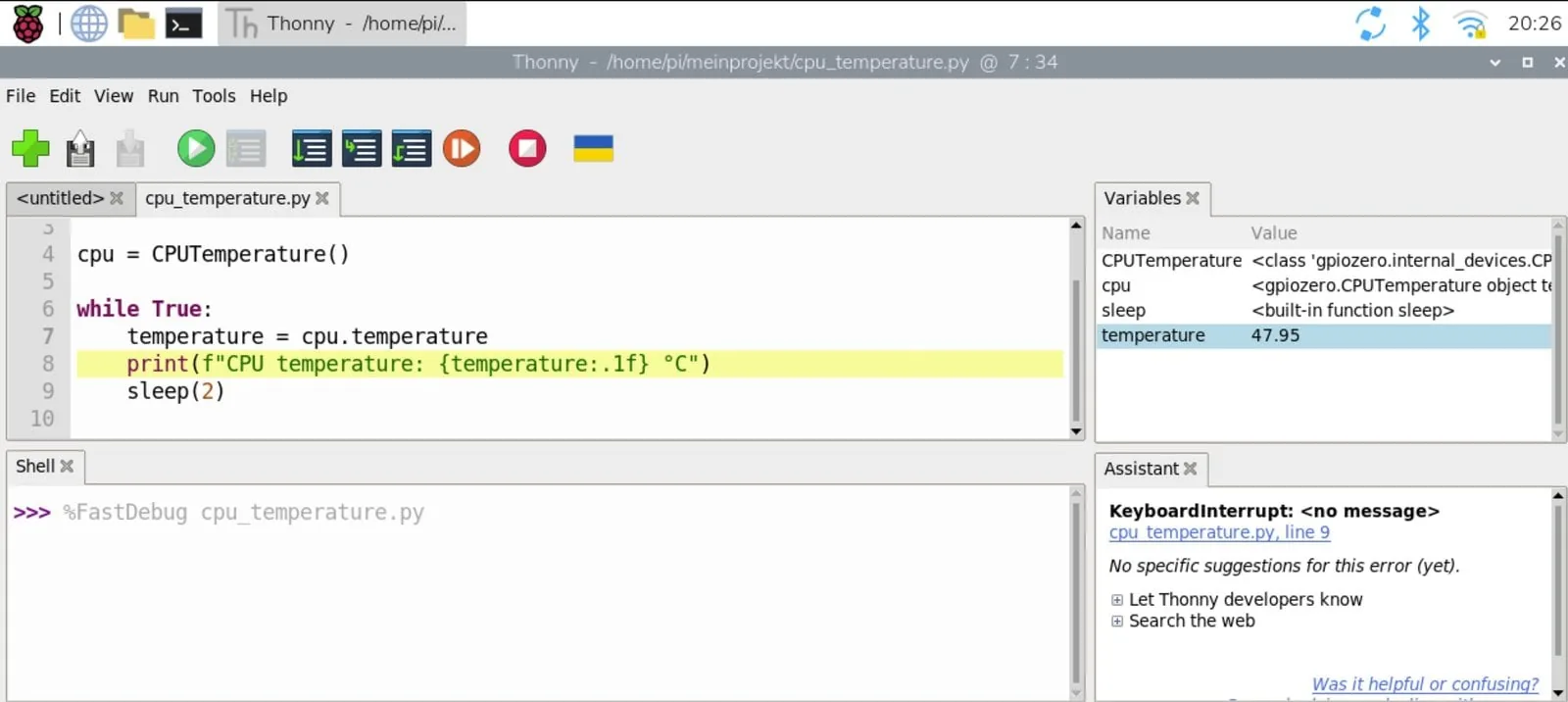Step into with the debugger icon
The height and width of the screenshot is (702, 1568).
pyautogui.click(x=362, y=149)
